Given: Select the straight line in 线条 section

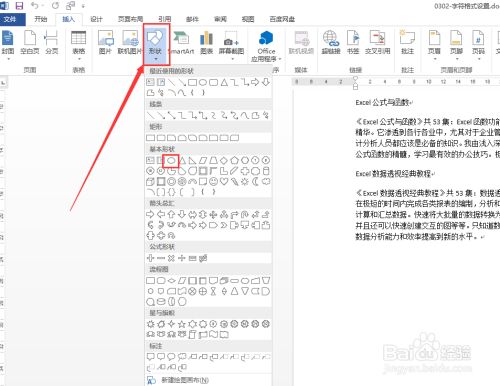Looking at the screenshot, I should 150,115.
